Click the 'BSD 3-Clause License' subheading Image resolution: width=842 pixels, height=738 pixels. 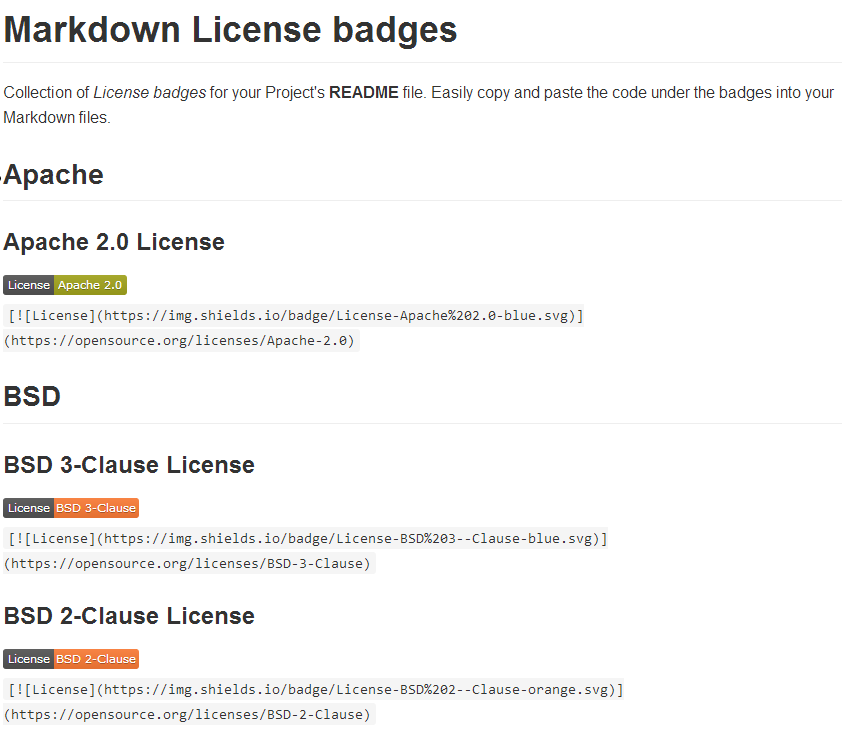(x=129, y=464)
